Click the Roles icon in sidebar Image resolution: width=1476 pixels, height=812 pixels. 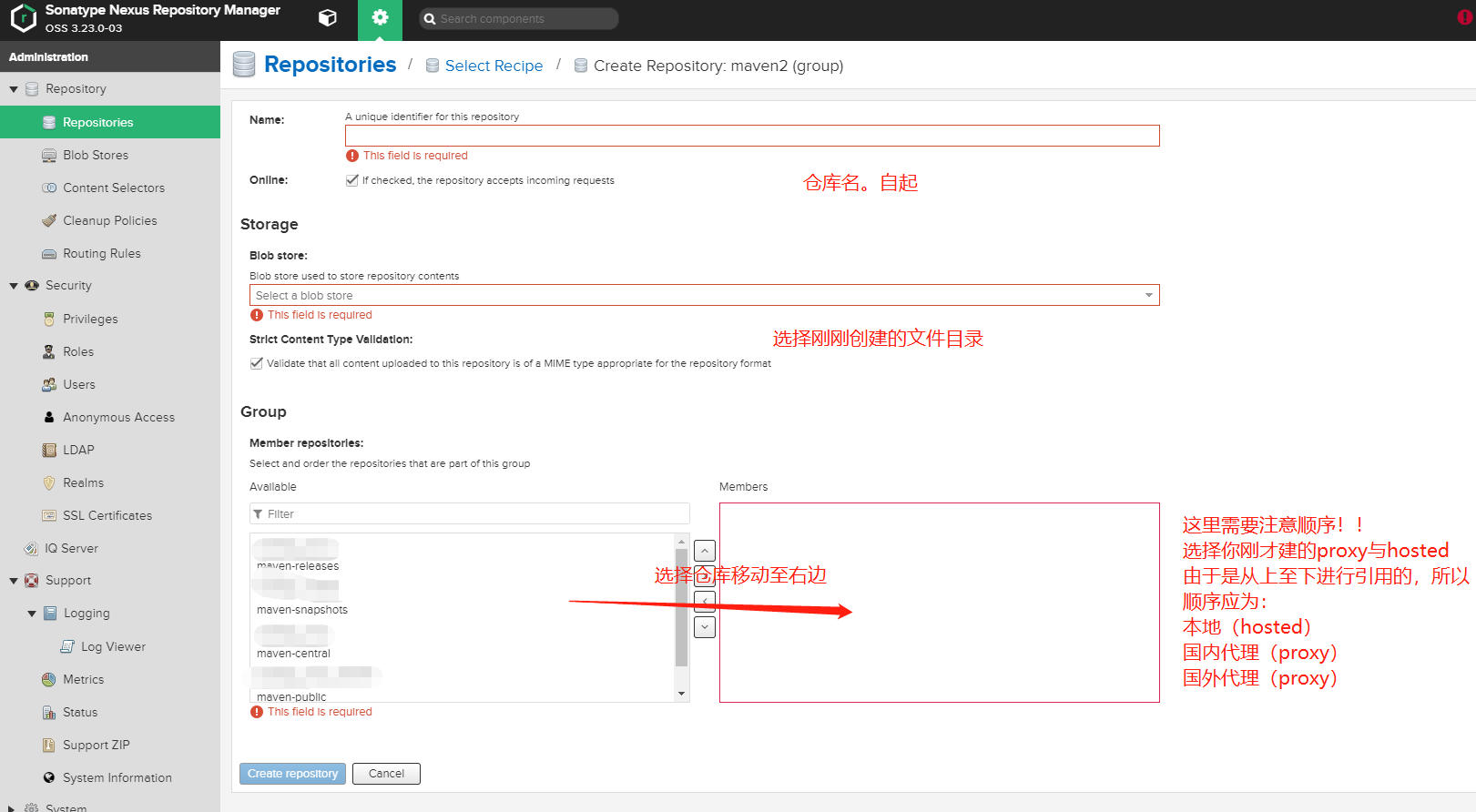(x=49, y=352)
